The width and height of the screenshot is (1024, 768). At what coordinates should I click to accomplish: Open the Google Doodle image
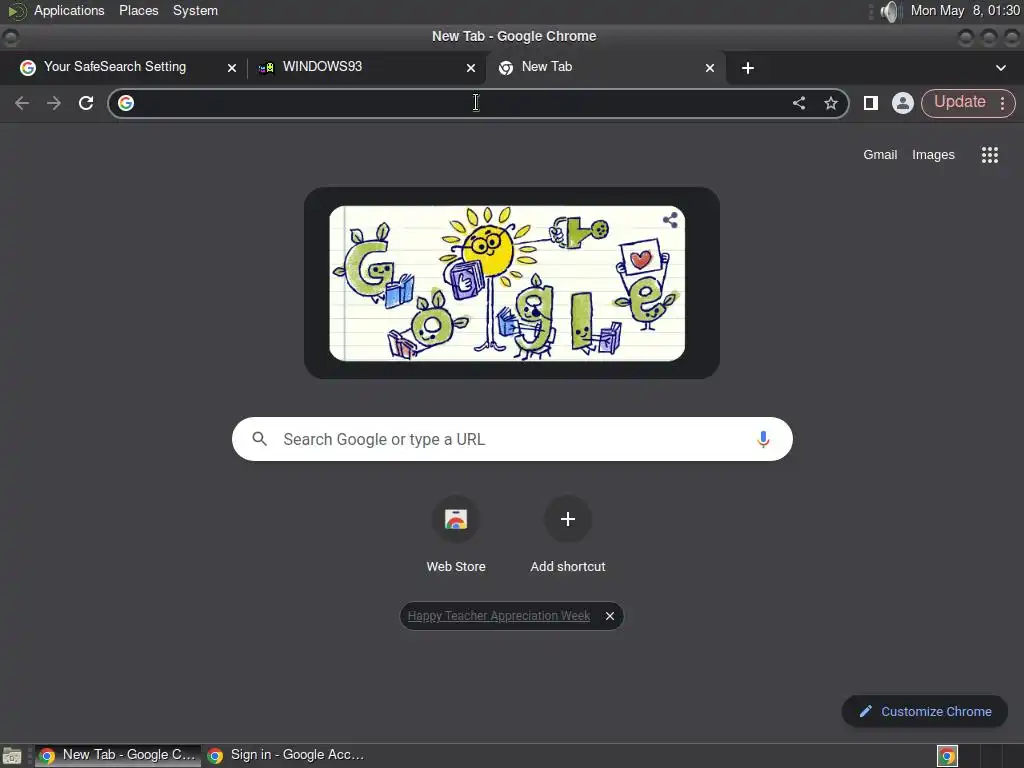507,283
